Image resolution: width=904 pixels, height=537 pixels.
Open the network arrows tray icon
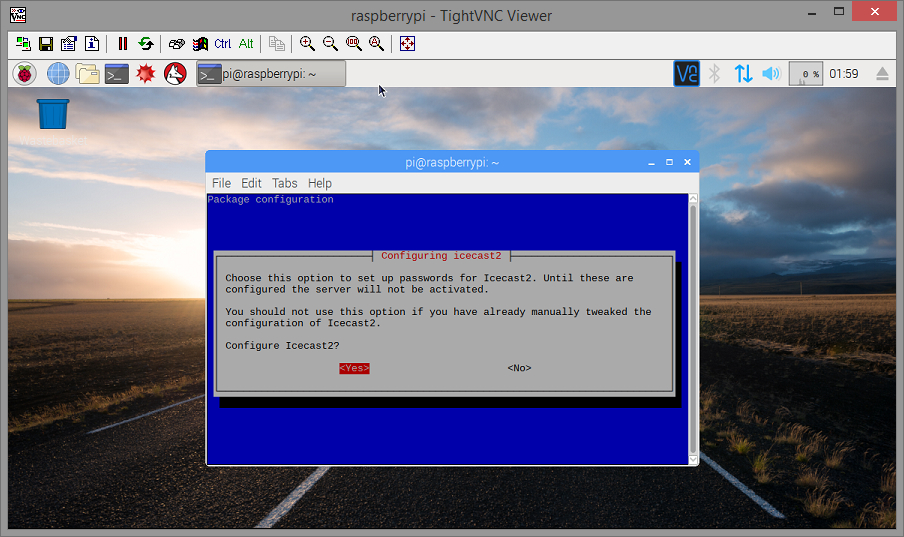pos(743,74)
